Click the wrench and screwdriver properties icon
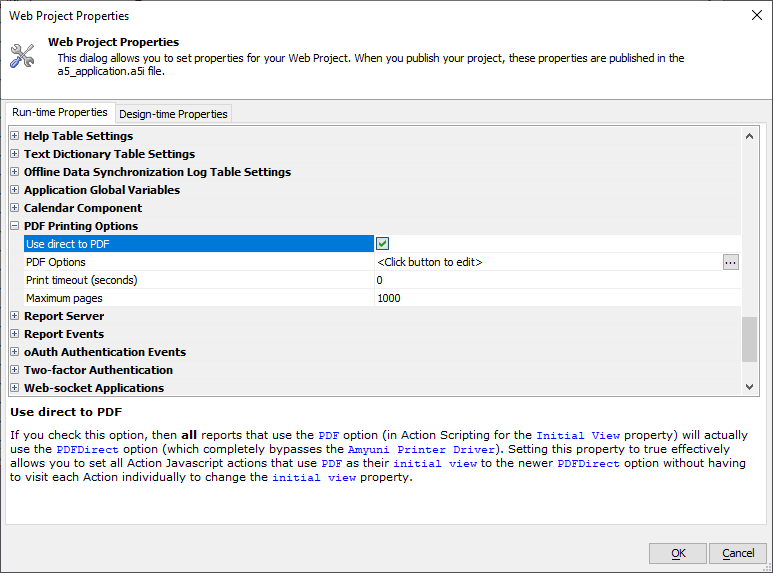Screen dimensions: 773x573 22,56
